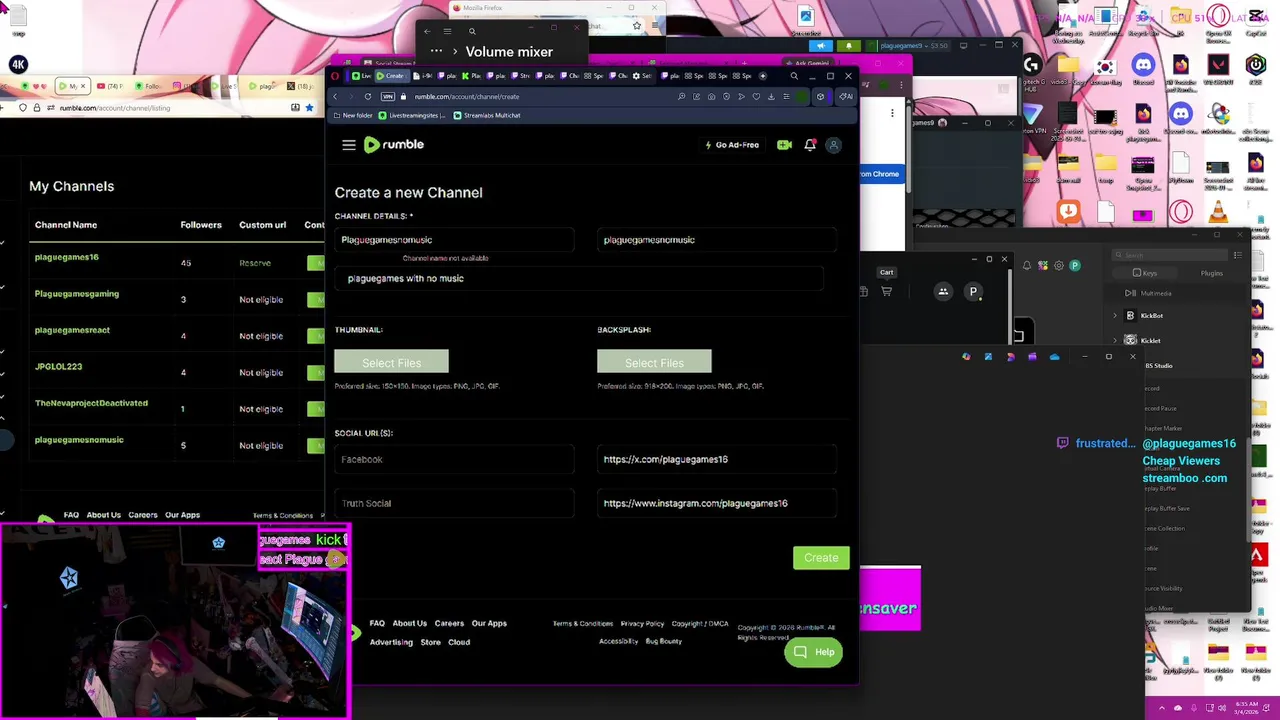Click the Privacy Policy footer link
This screenshot has width=1280, height=720.
(x=642, y=624)
